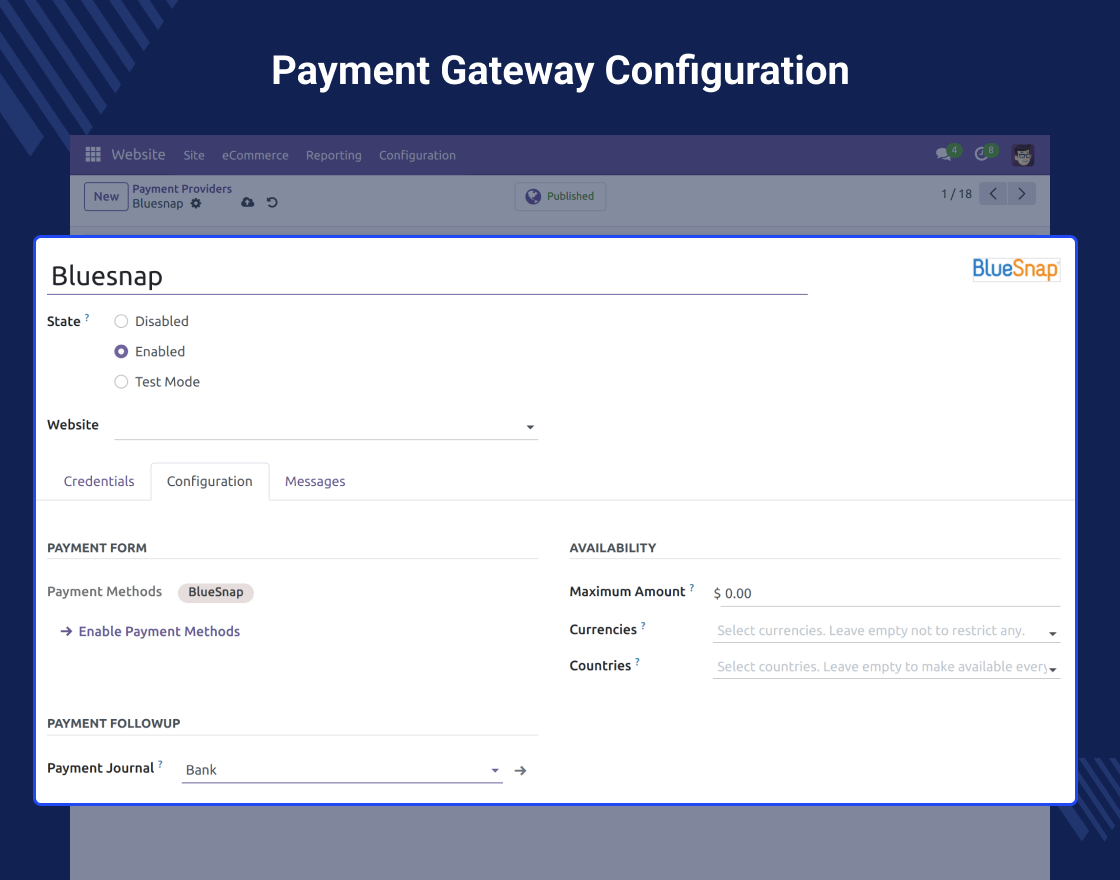Open the Reporting menu
This screenshot has height=880, width=1120.
point(334,155)
